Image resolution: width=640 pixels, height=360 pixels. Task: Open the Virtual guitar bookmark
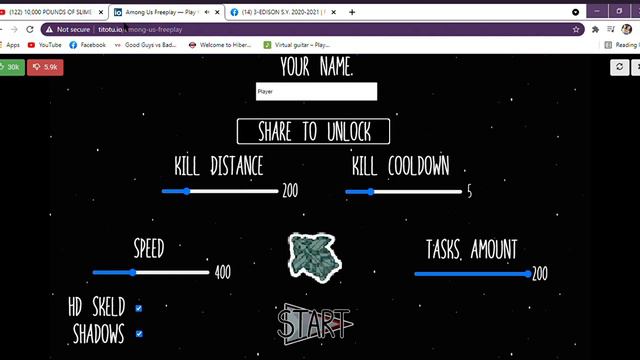pos(297,45)
